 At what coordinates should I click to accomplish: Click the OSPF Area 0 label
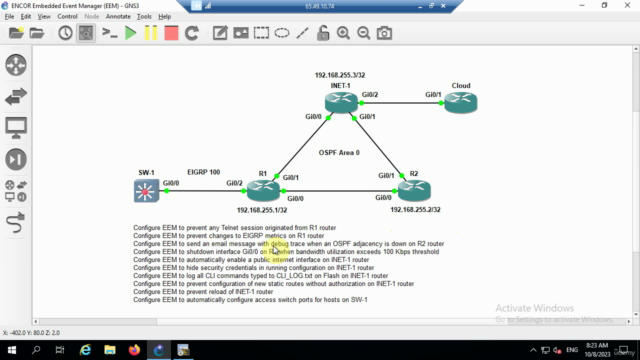point(339,153)
